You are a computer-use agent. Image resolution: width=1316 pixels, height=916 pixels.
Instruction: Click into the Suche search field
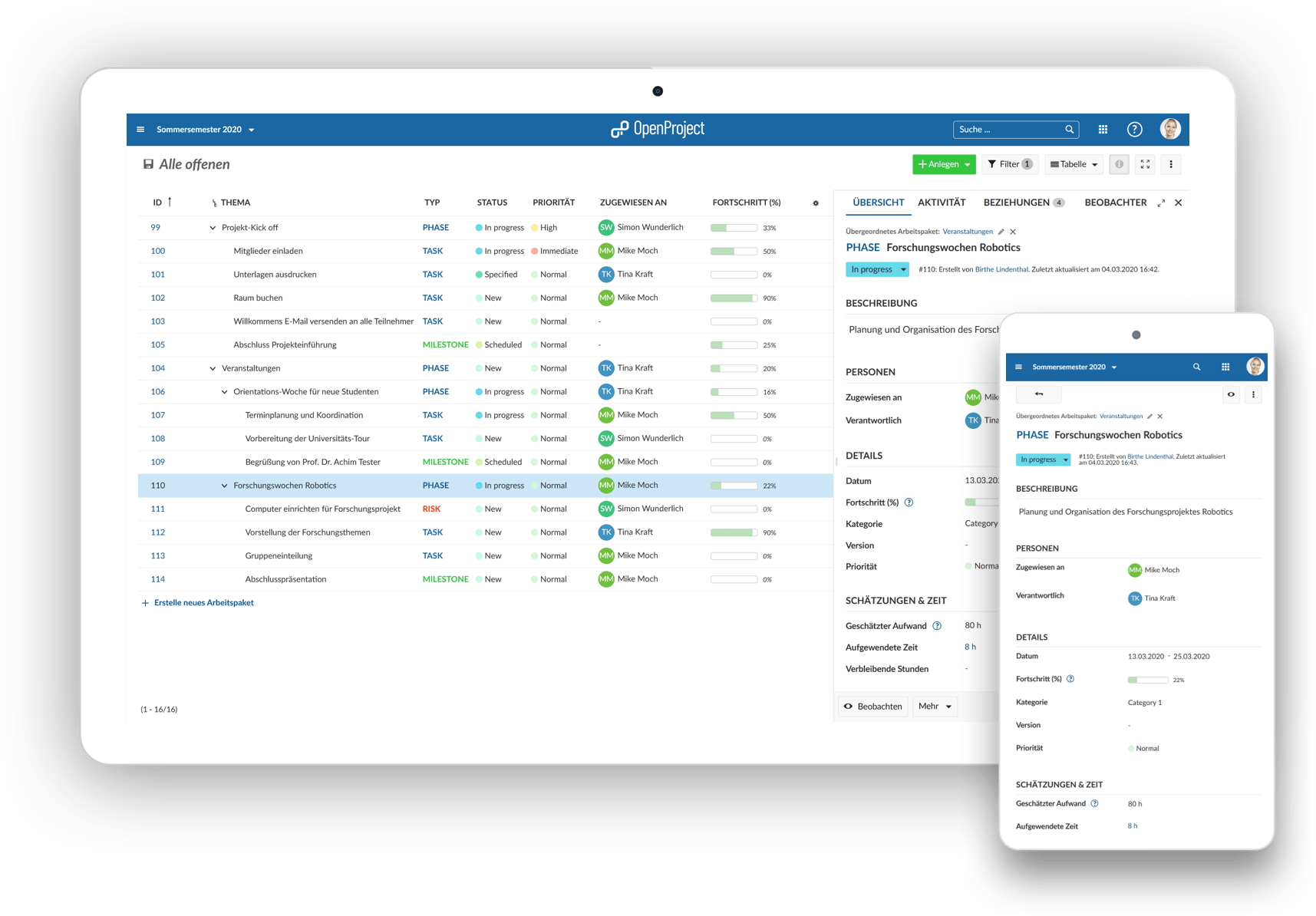tap(1008, 130)
